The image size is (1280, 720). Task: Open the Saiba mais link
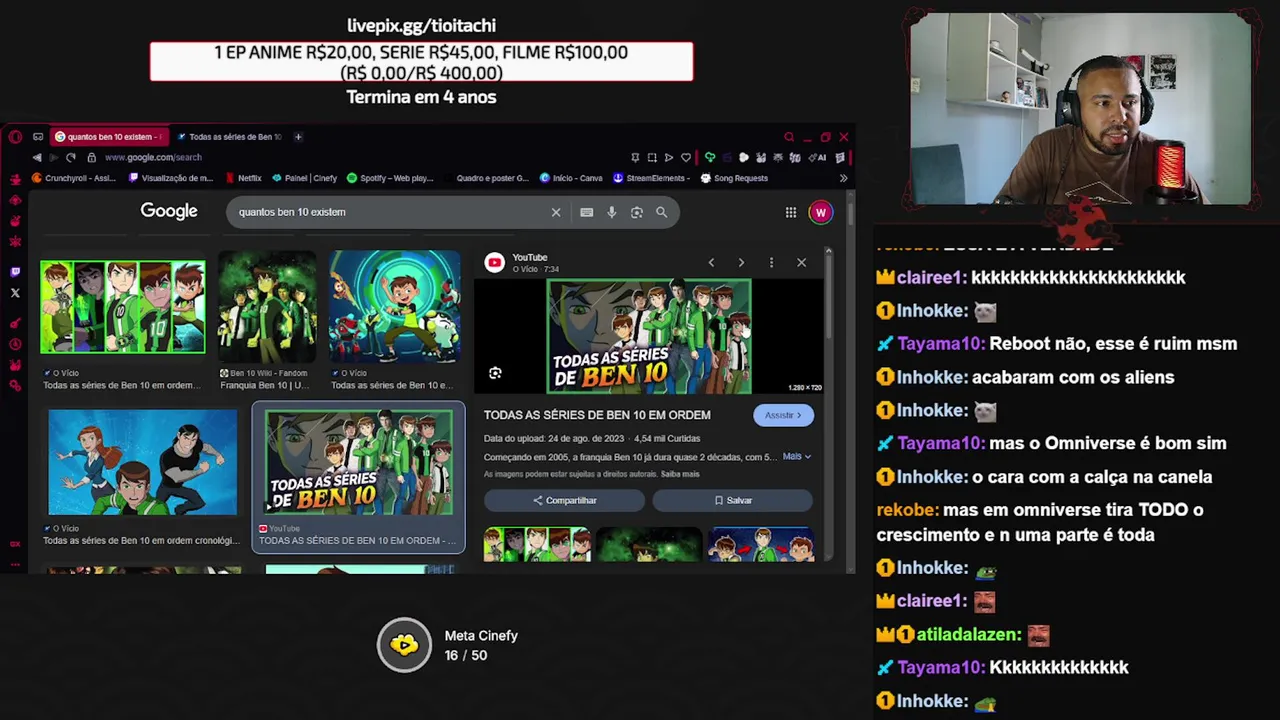(x=680, y=474)
